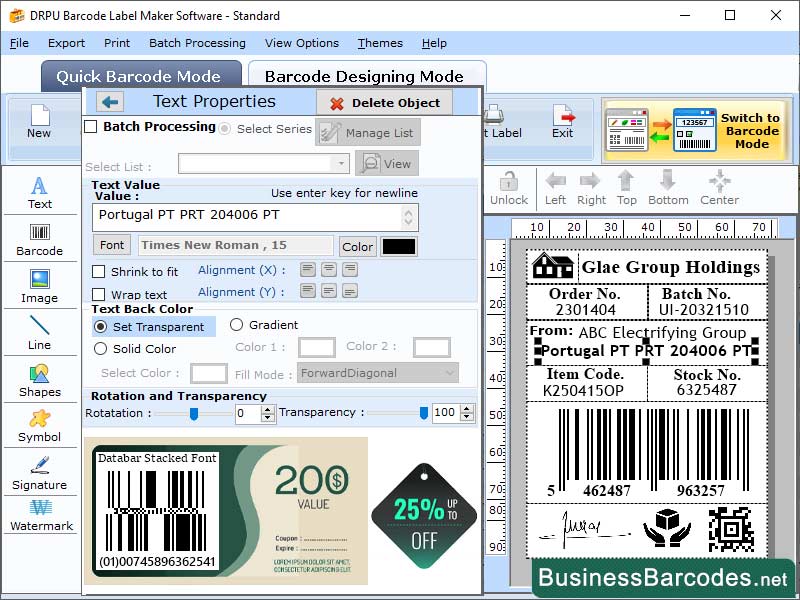Screen dimensions: 800x600
Task: Select the Shapes tool
Action: 39,380
